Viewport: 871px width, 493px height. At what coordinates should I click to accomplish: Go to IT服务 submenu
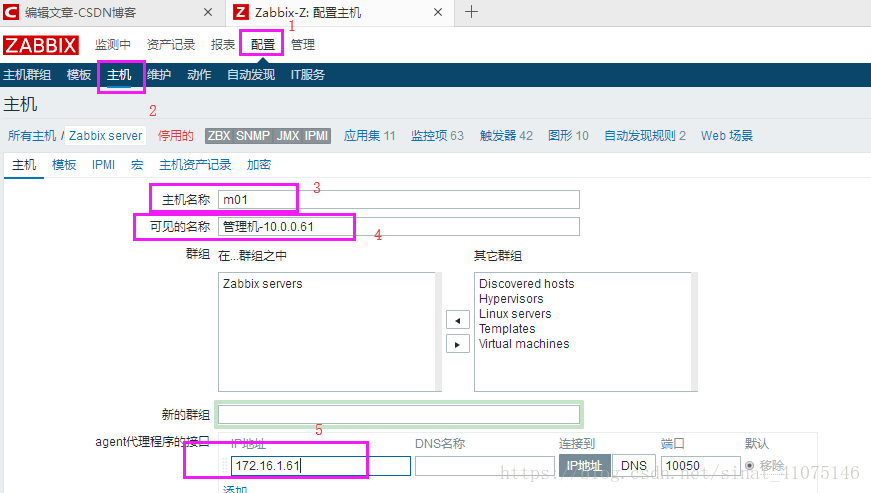pyautogui.click(x=308, y=74)
